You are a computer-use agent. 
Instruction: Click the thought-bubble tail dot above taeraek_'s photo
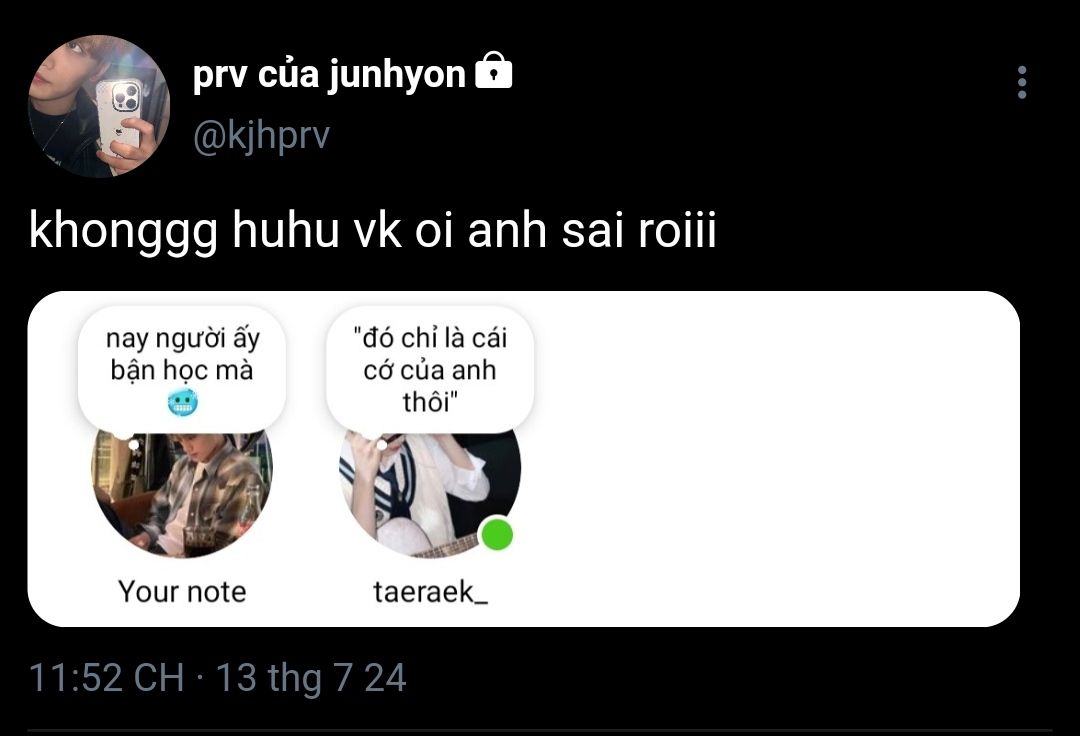[x=381, y=445]
